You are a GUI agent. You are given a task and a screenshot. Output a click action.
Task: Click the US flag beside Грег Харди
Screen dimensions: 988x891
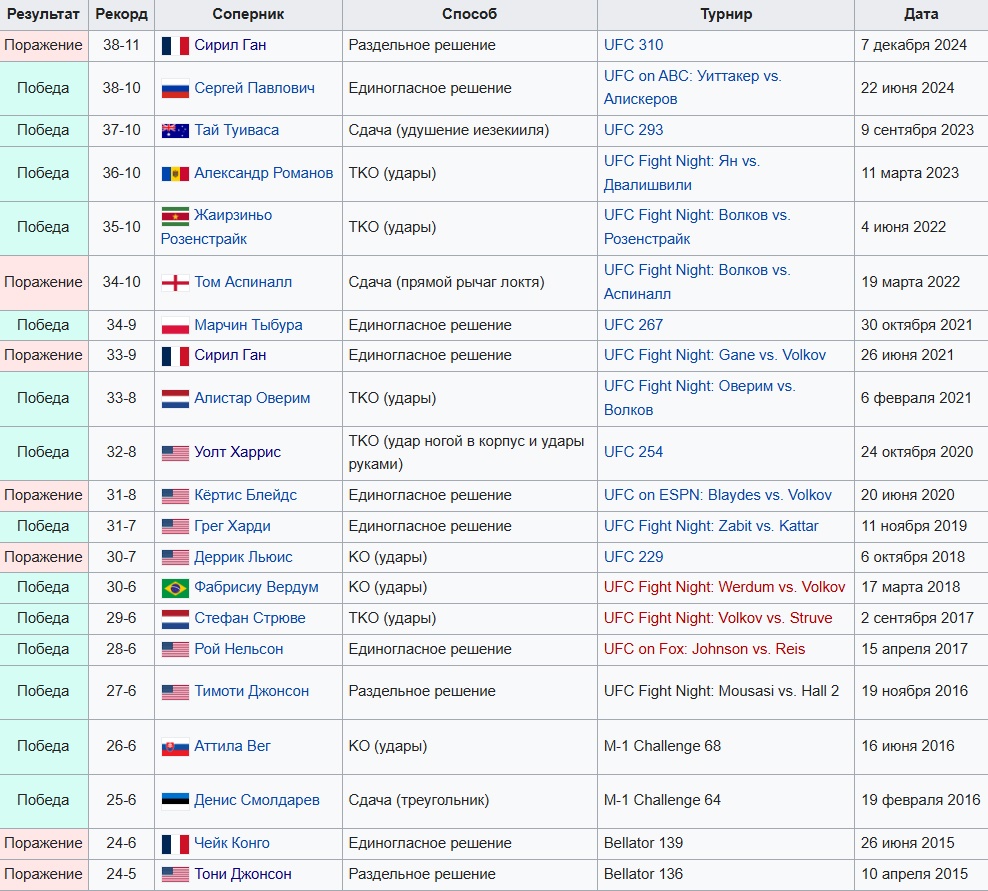(175, 526)
